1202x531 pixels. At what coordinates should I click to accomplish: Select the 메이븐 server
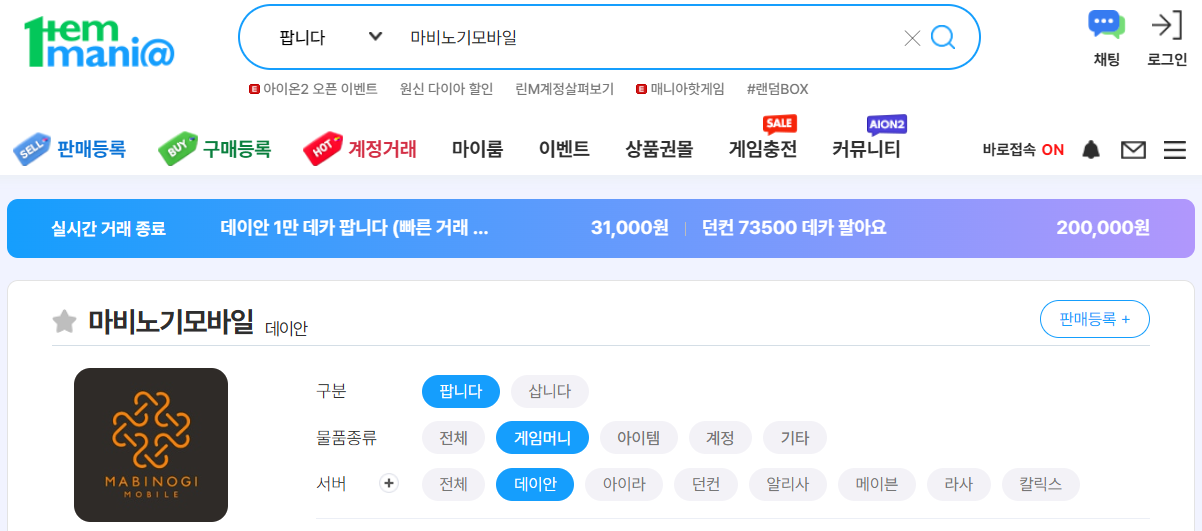877,484
